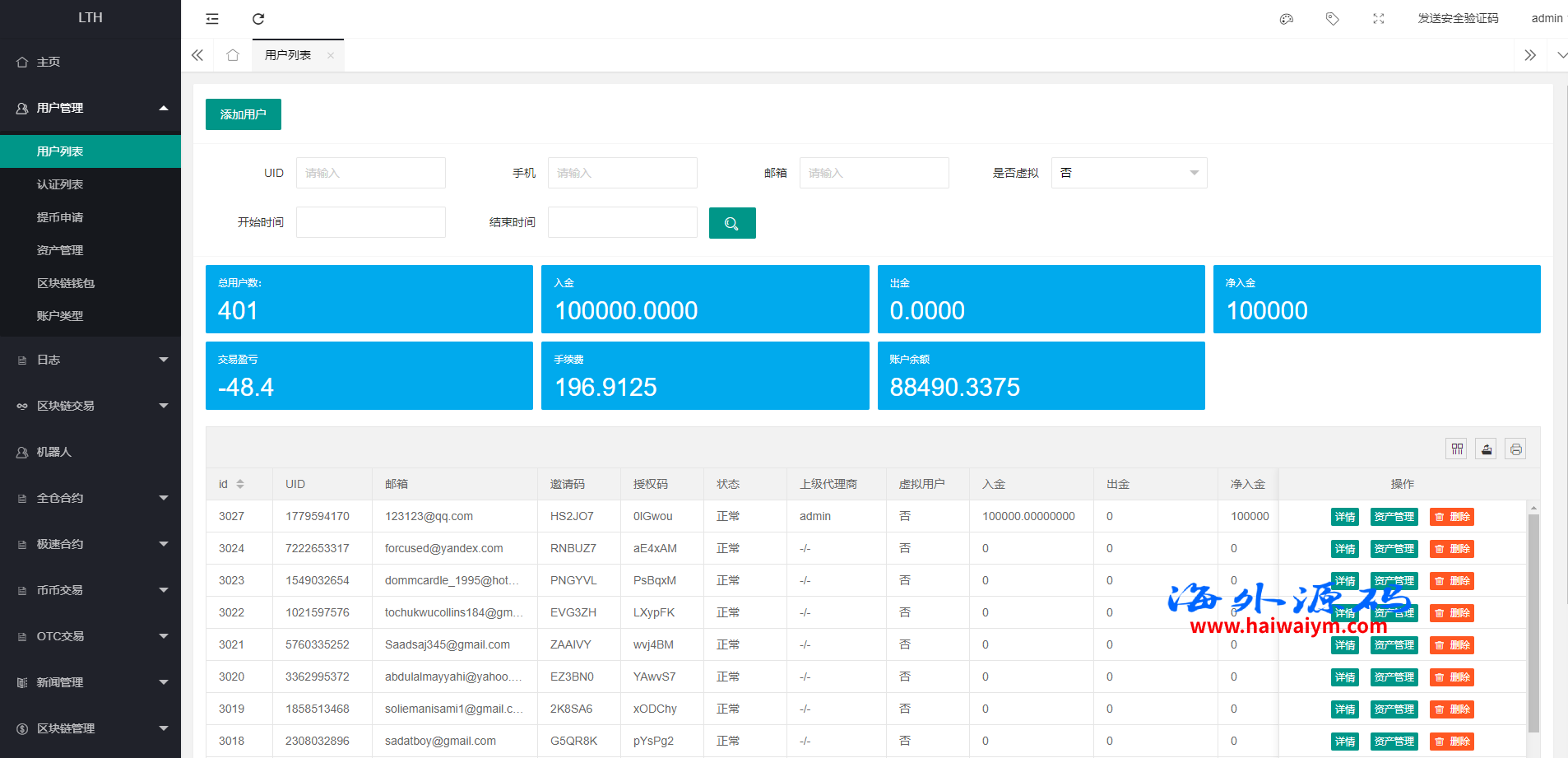Go to home tab icon
The height and width of the screenshot is (758, 1568).
(233, 55)
